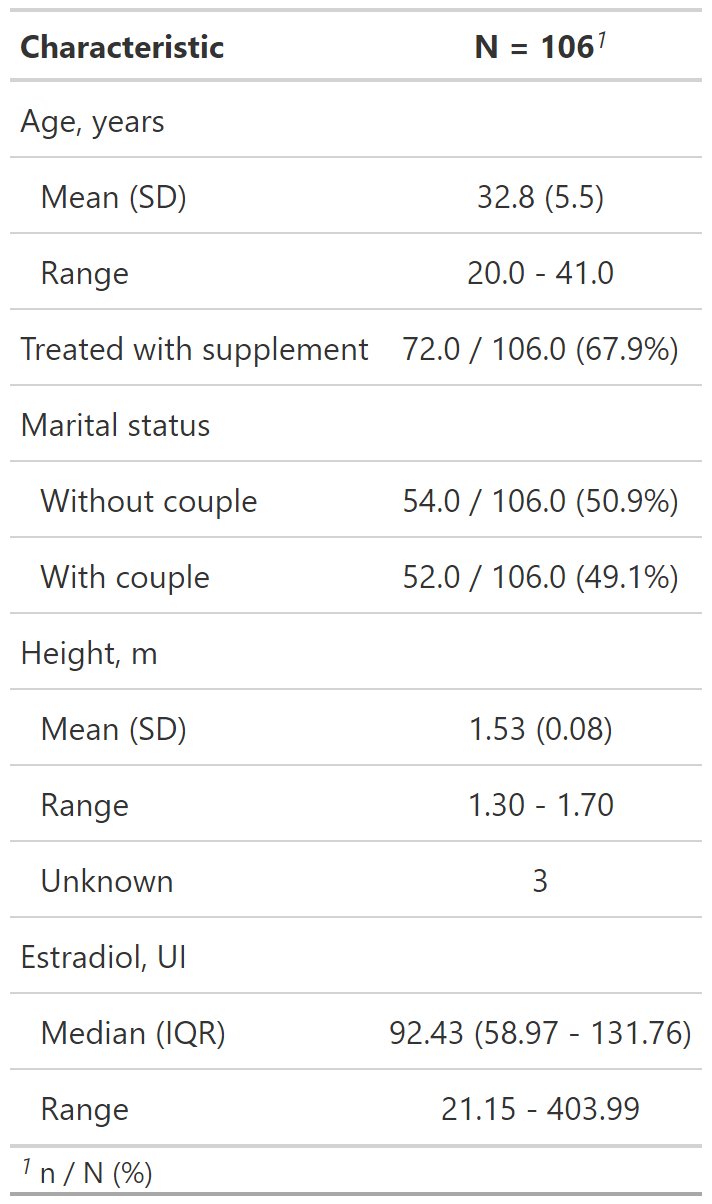Screen dimensions: 712x1204
Task: Click the Marital status row label
Action: (x=116, y=426)
